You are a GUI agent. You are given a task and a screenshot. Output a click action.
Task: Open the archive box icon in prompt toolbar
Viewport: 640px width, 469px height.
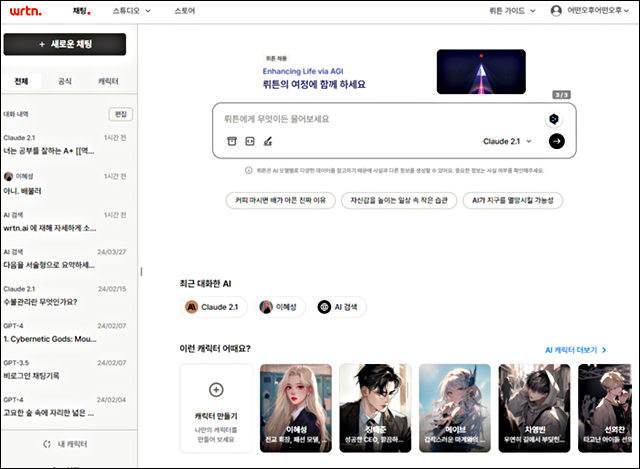pyautogui.click(x=231, y=141)
